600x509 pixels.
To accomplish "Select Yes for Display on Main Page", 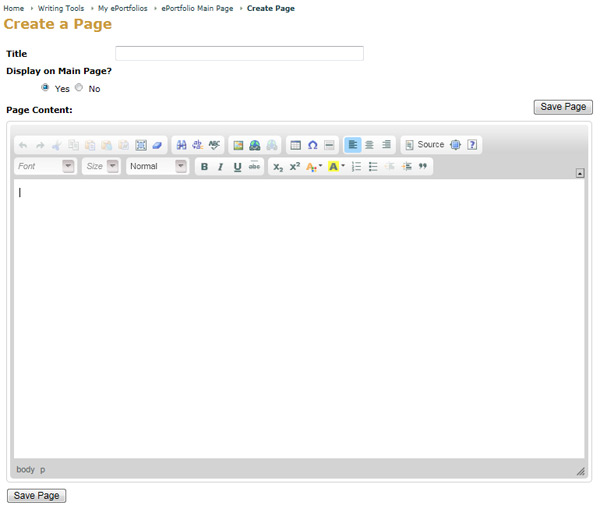I will tap(45, 88).
